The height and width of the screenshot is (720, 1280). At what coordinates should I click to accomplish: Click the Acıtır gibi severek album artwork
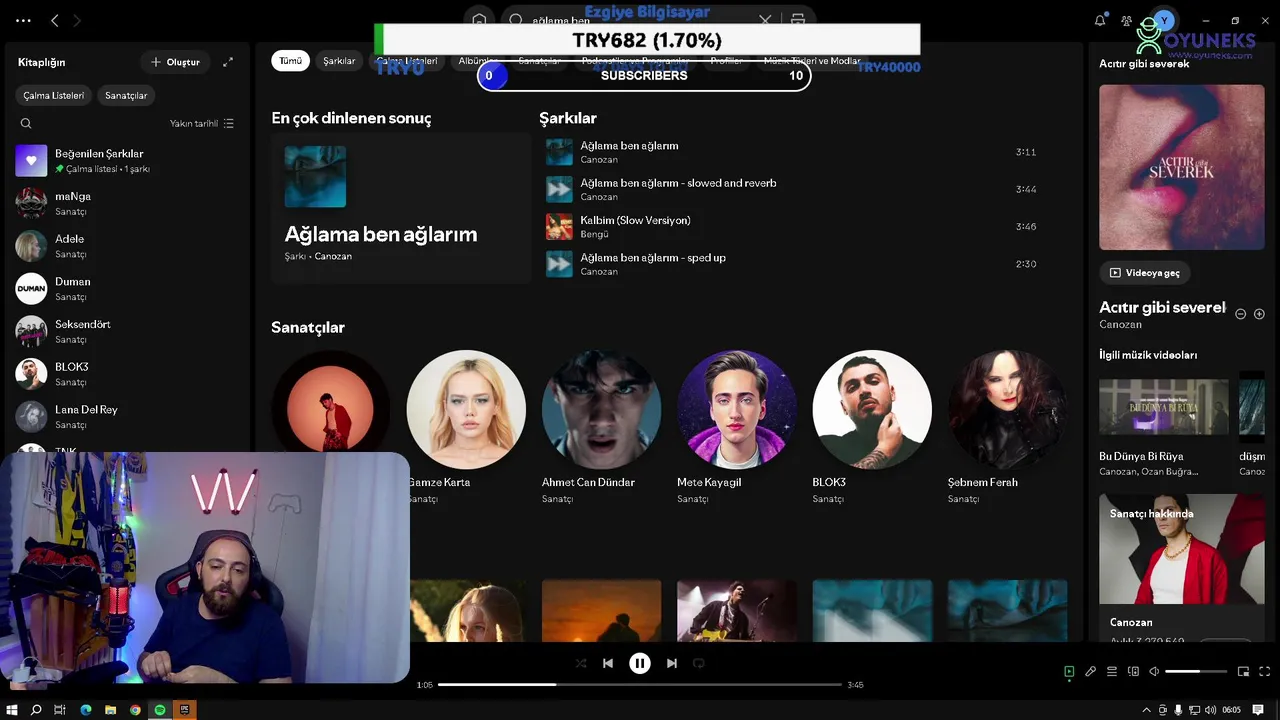point(1182,167)
